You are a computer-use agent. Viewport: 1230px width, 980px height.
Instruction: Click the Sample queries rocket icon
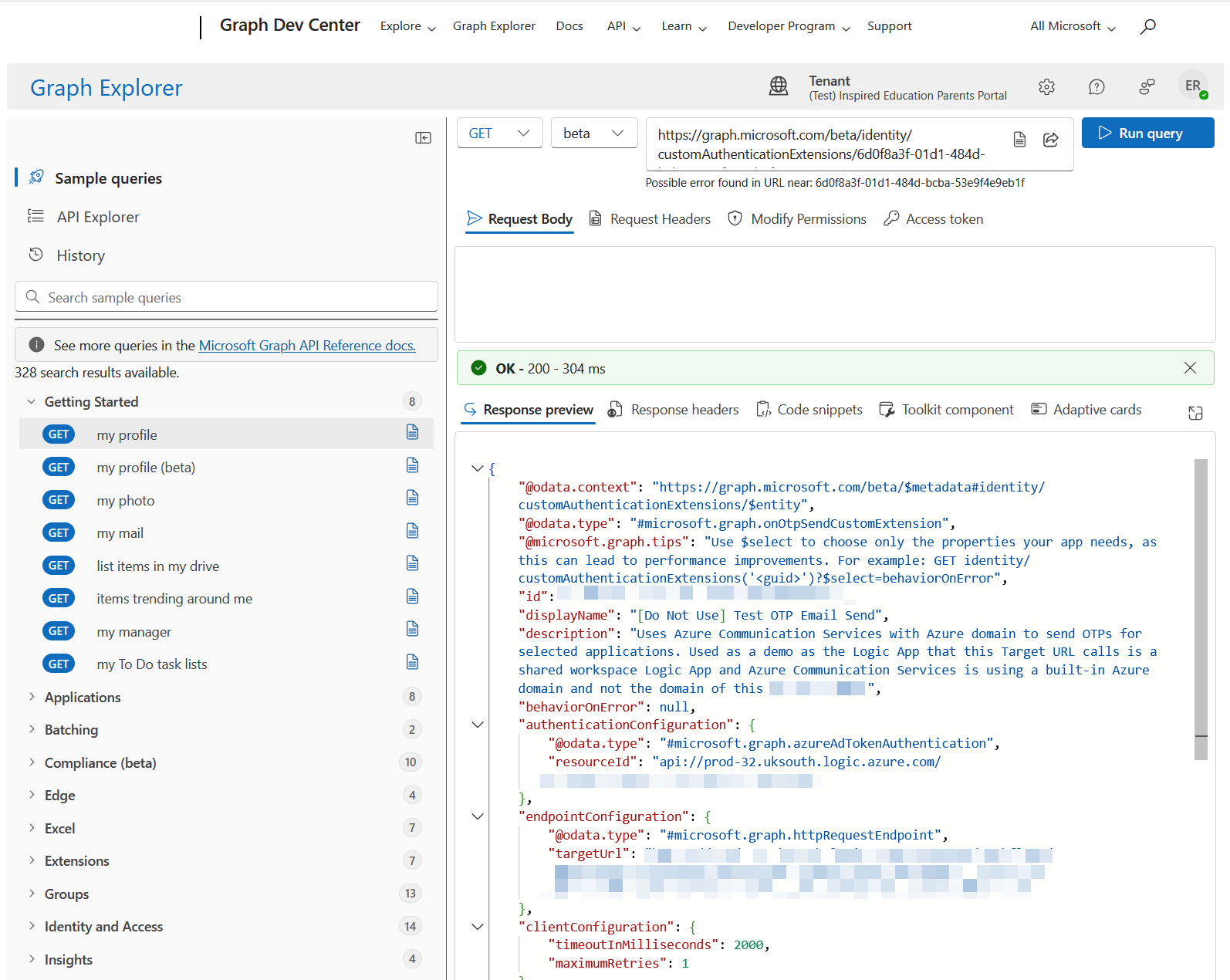point(36,177)
